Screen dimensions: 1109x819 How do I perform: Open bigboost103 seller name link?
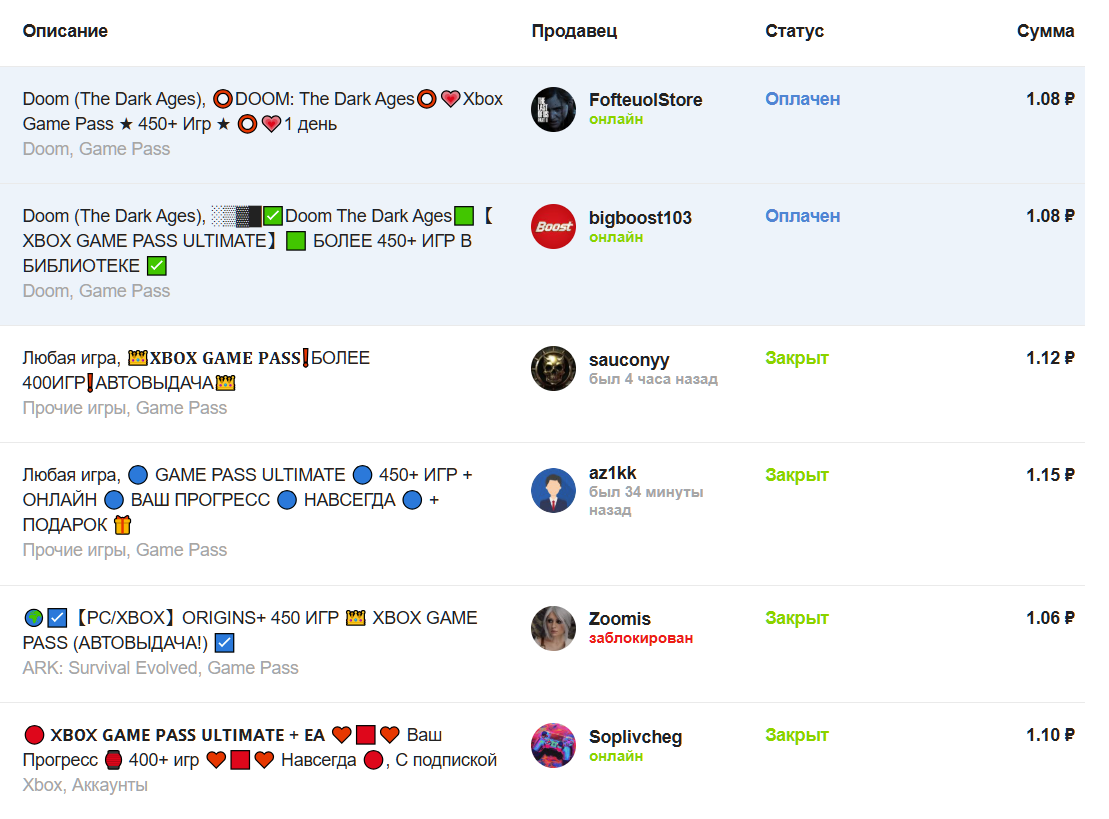(640, 218)
